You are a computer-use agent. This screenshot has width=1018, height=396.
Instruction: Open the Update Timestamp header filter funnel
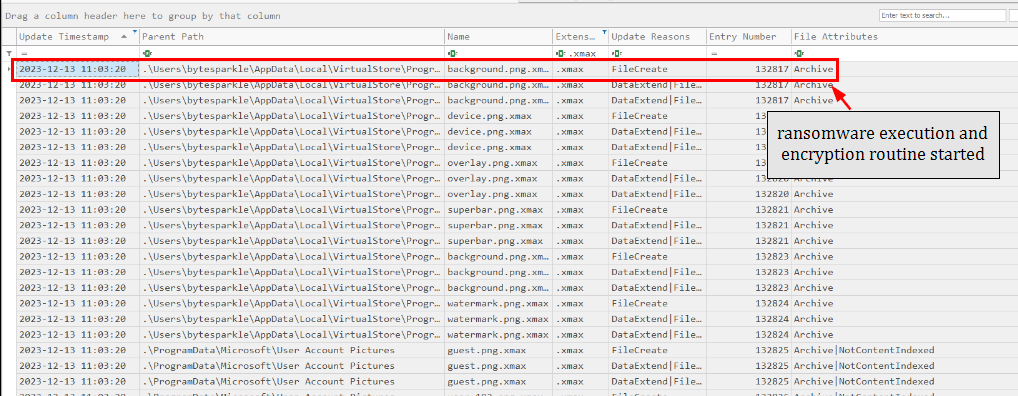tap(134, 31)
